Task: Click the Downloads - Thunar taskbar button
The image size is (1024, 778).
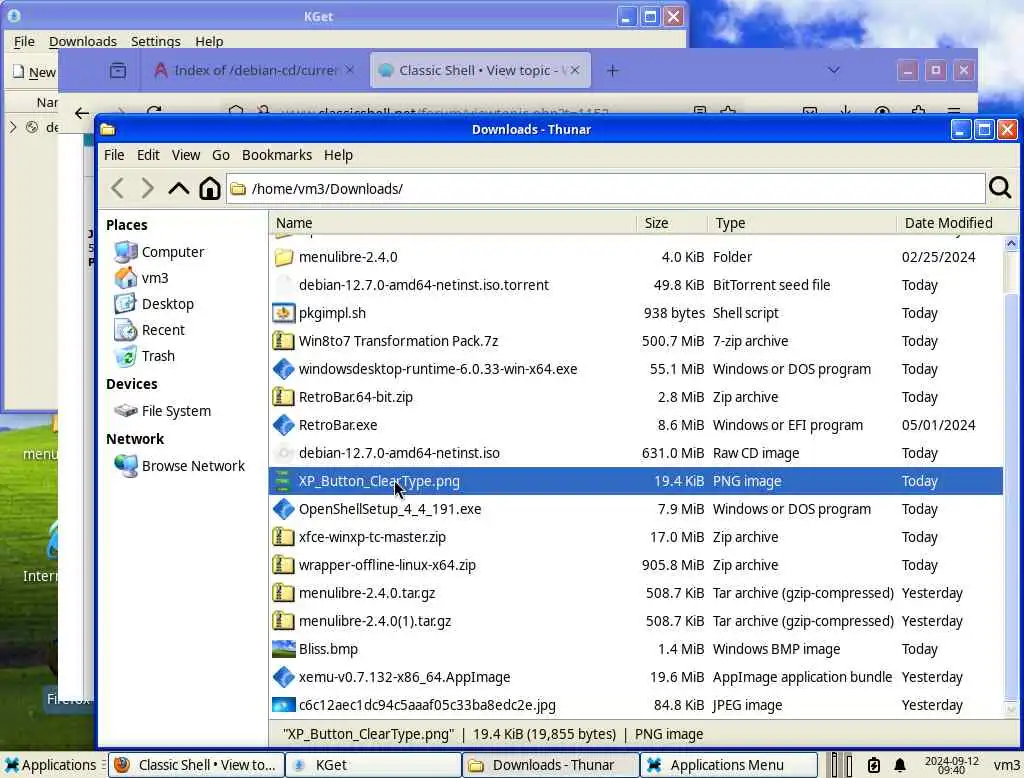Action: 551,765
